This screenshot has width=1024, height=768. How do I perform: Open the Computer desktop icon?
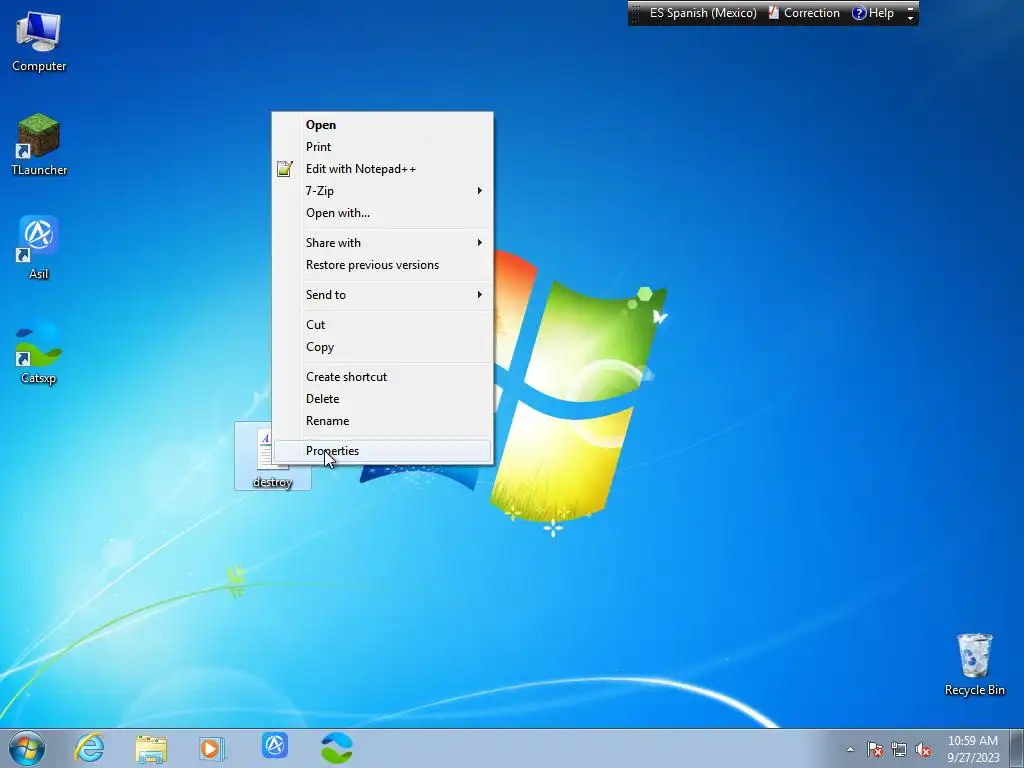click(39, 42)
